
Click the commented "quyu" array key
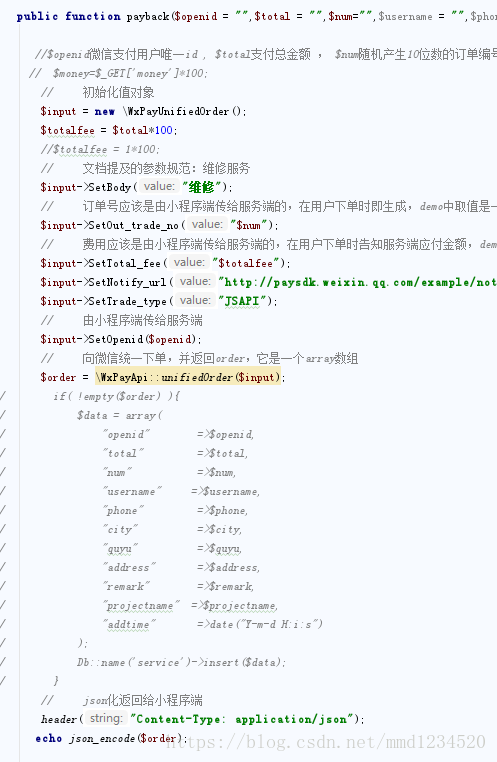pos(120,549)
